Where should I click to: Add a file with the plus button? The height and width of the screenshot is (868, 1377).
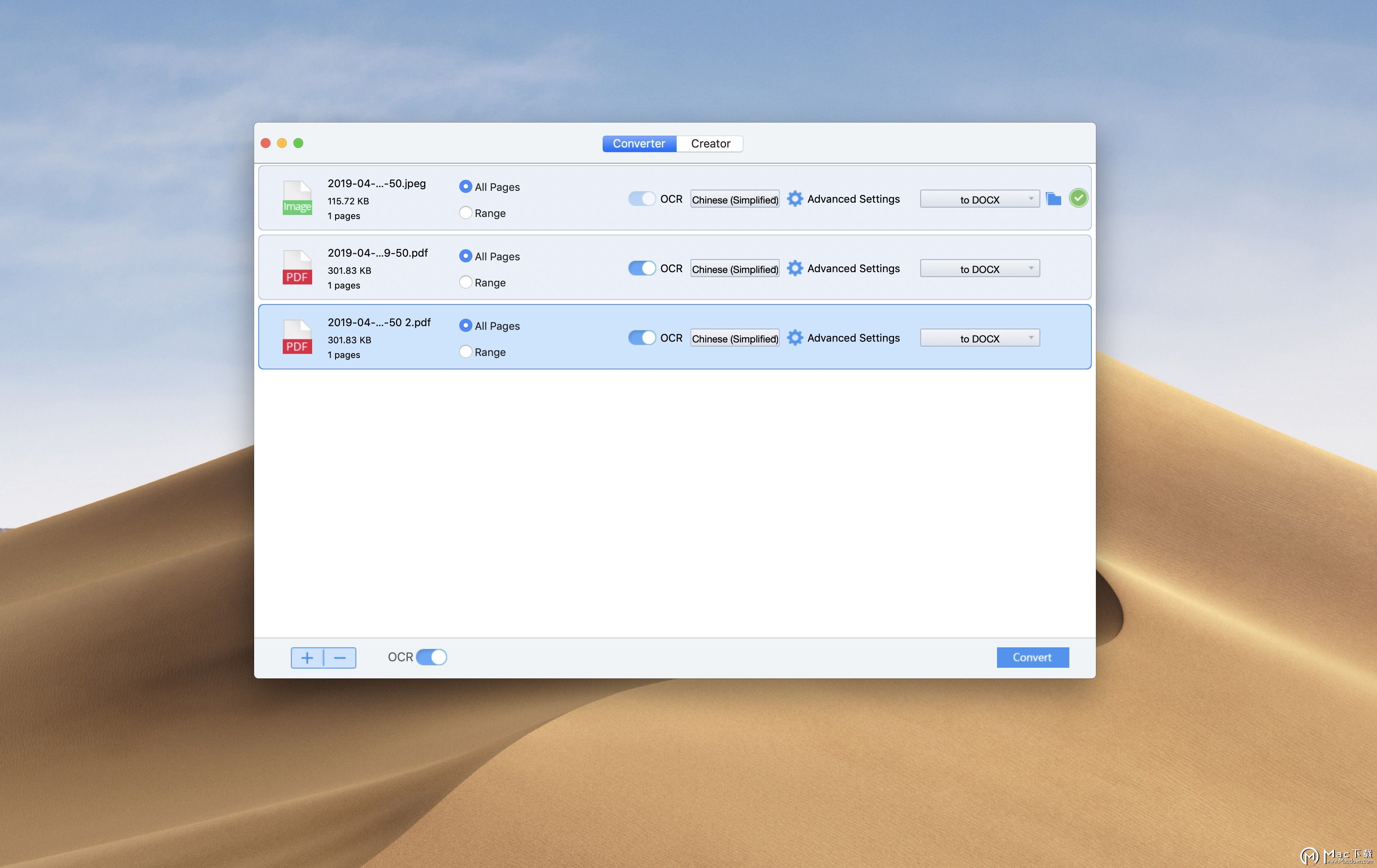click(307, 658)
